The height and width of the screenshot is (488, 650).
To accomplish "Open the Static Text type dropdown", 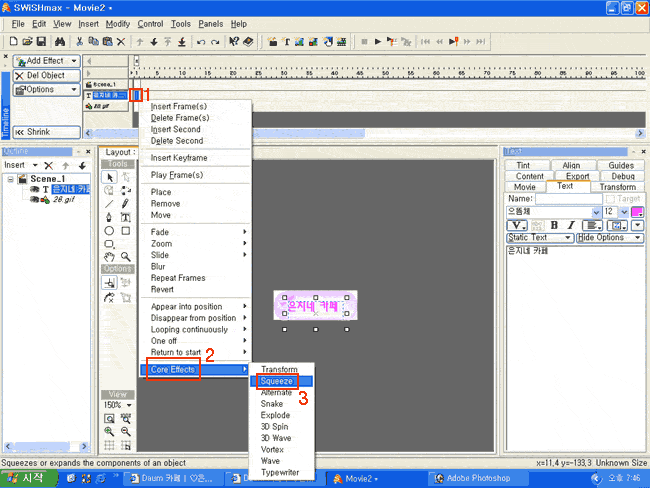I will [x=540, y=238].
